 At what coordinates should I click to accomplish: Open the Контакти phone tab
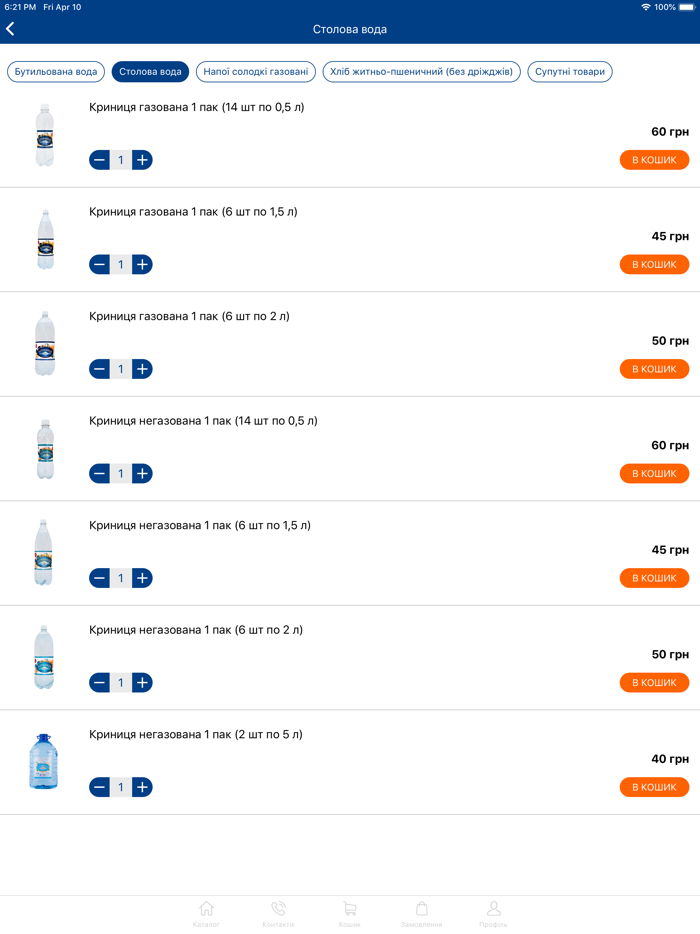(278, 913)
